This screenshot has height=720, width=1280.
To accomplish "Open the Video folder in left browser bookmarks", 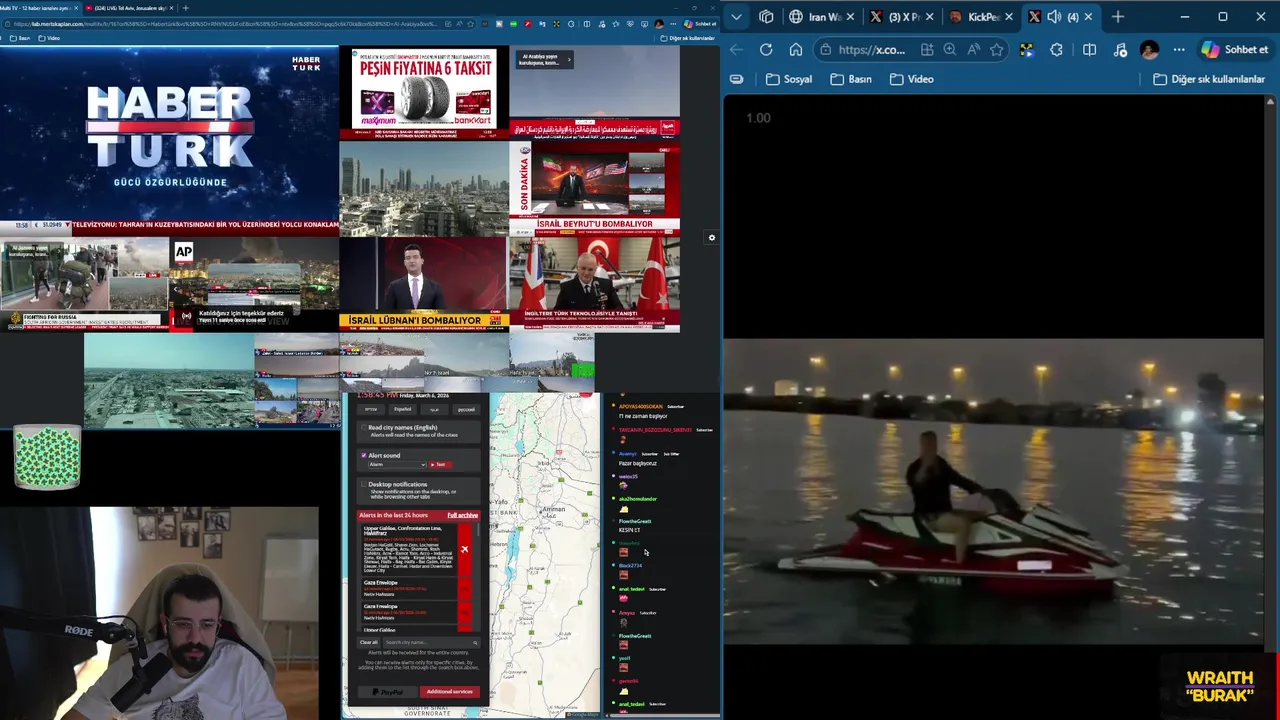I will click(x=50, y=38).
